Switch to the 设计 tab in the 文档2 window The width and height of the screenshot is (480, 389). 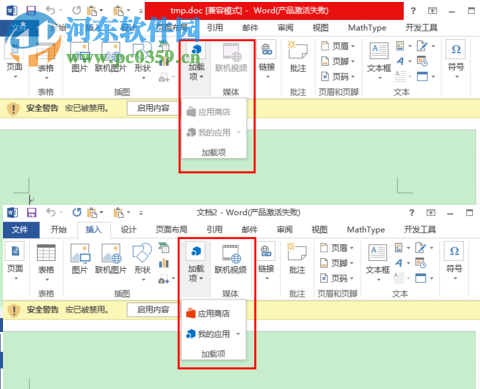[x=129, y=229]
